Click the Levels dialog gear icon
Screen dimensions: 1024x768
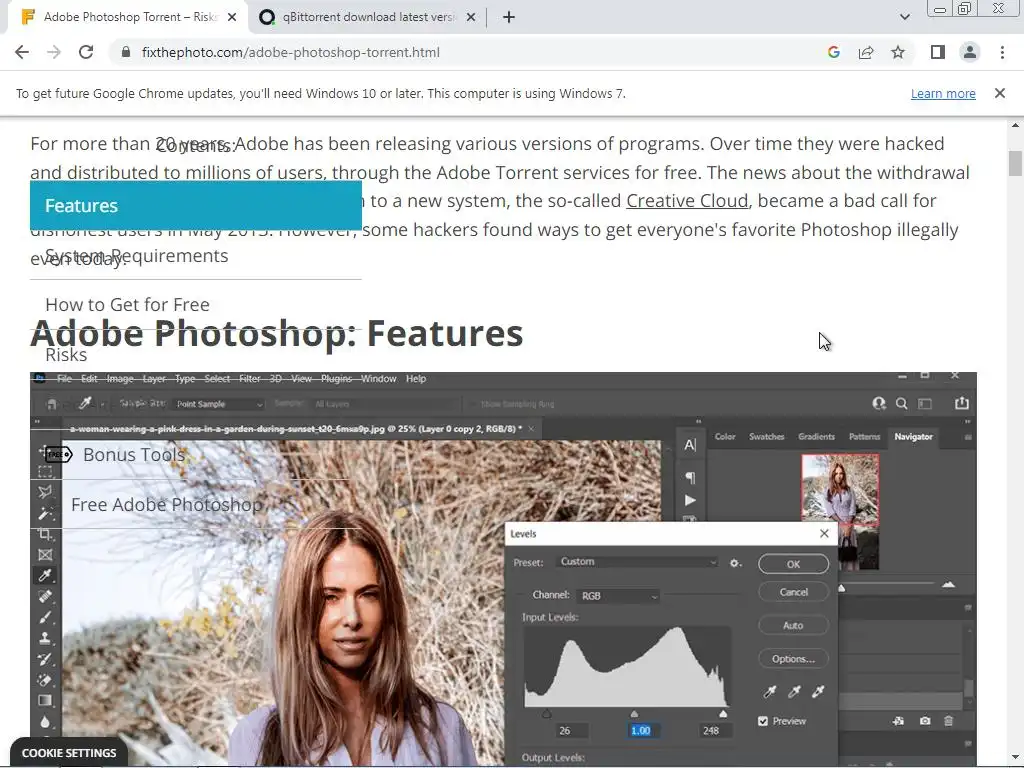click(735, 563)
